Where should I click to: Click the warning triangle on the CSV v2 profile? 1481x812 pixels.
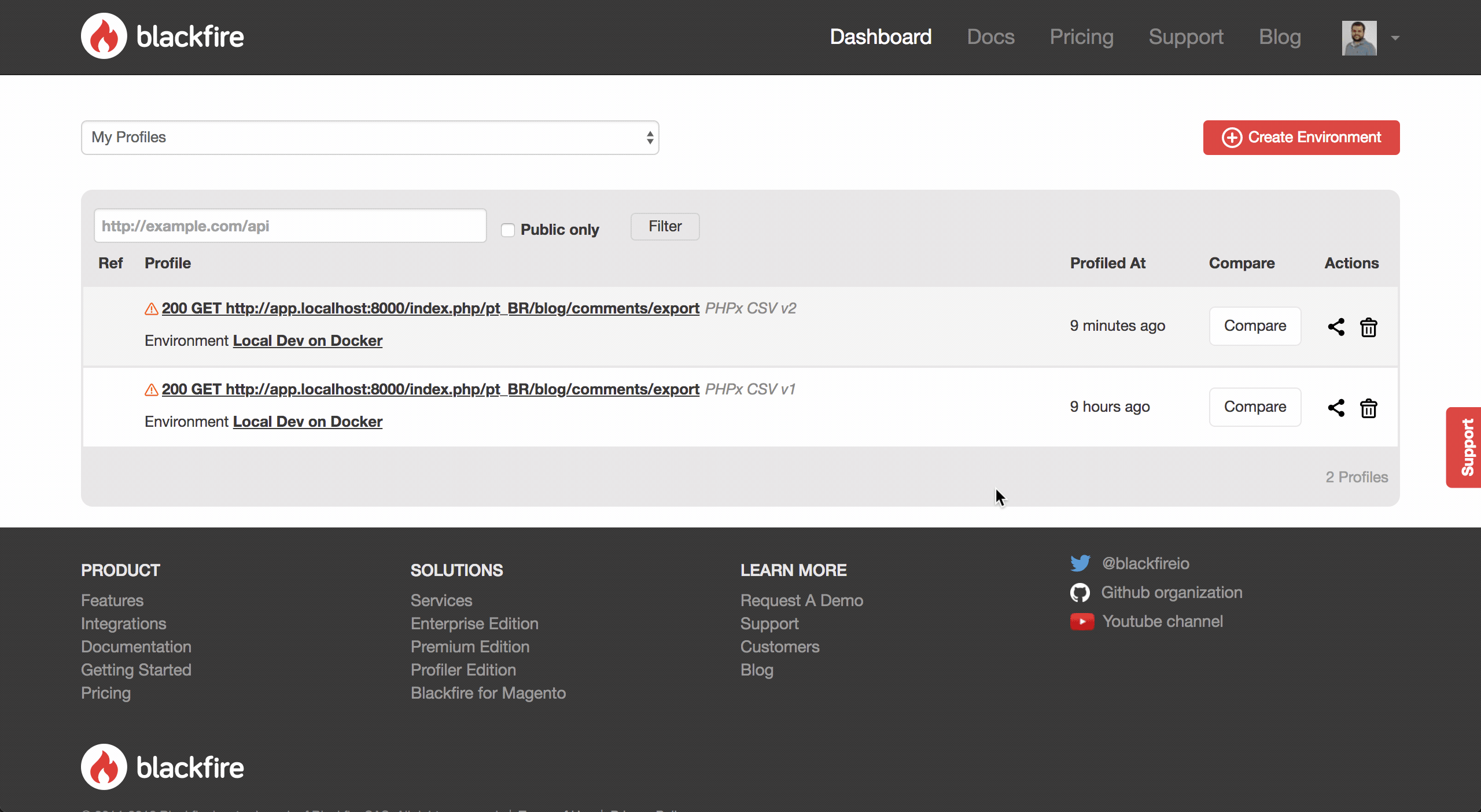pos(151,309)
